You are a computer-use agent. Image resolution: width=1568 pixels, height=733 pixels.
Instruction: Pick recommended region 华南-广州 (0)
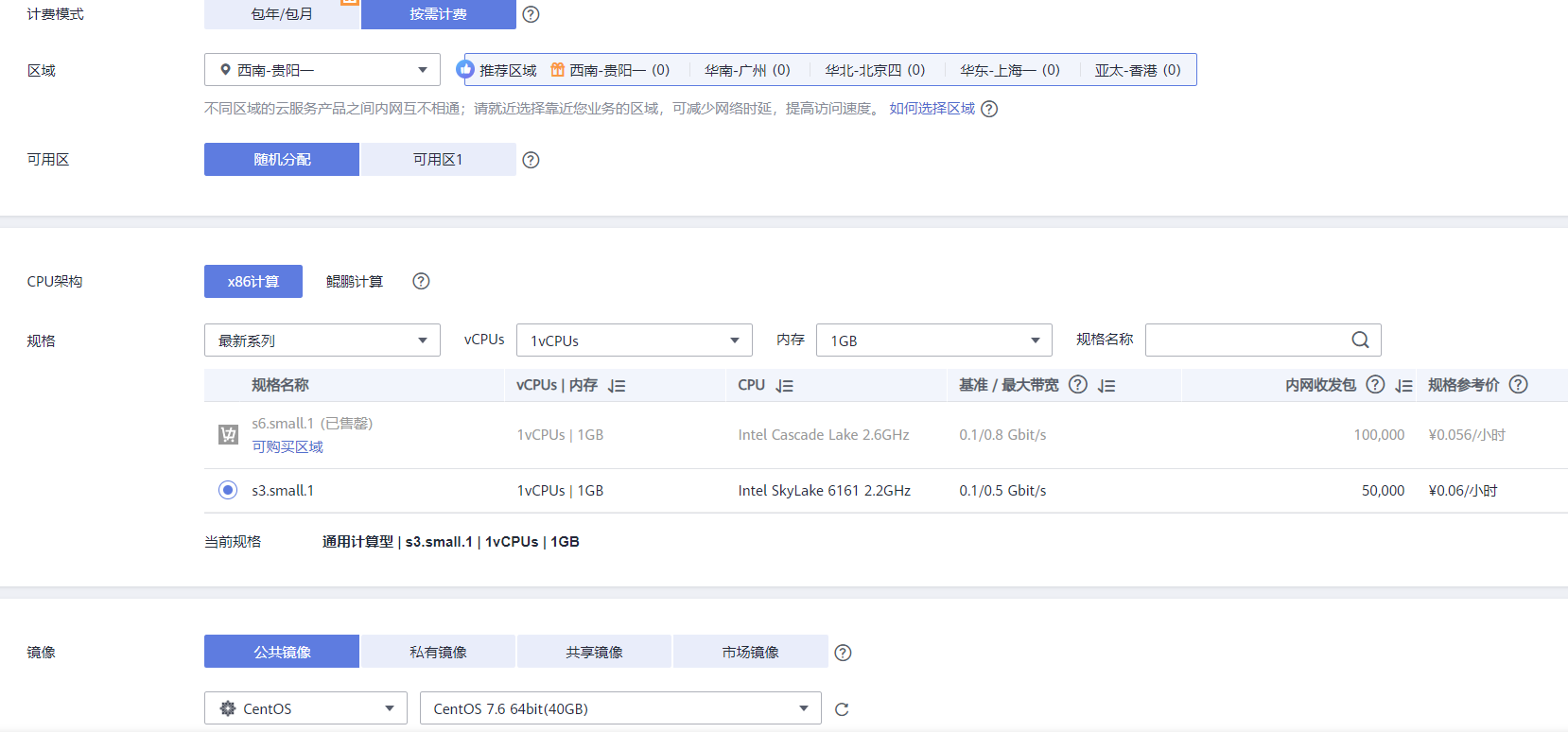pos(747,70)
